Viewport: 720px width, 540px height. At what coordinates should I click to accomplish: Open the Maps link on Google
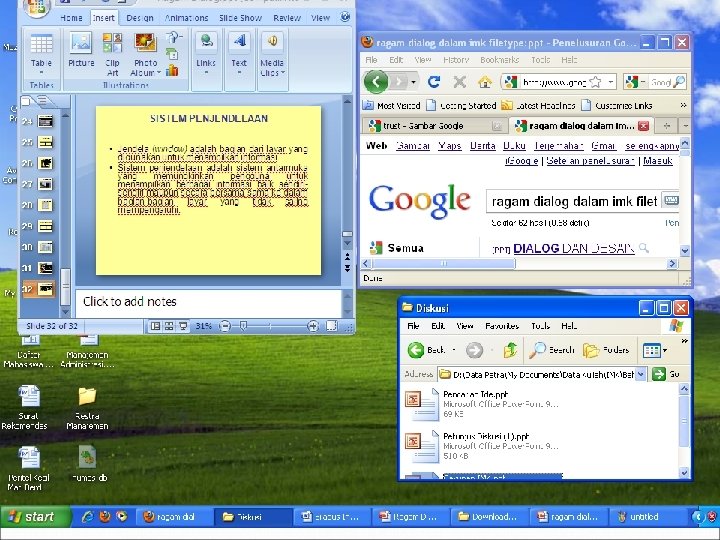pos(450,146)
